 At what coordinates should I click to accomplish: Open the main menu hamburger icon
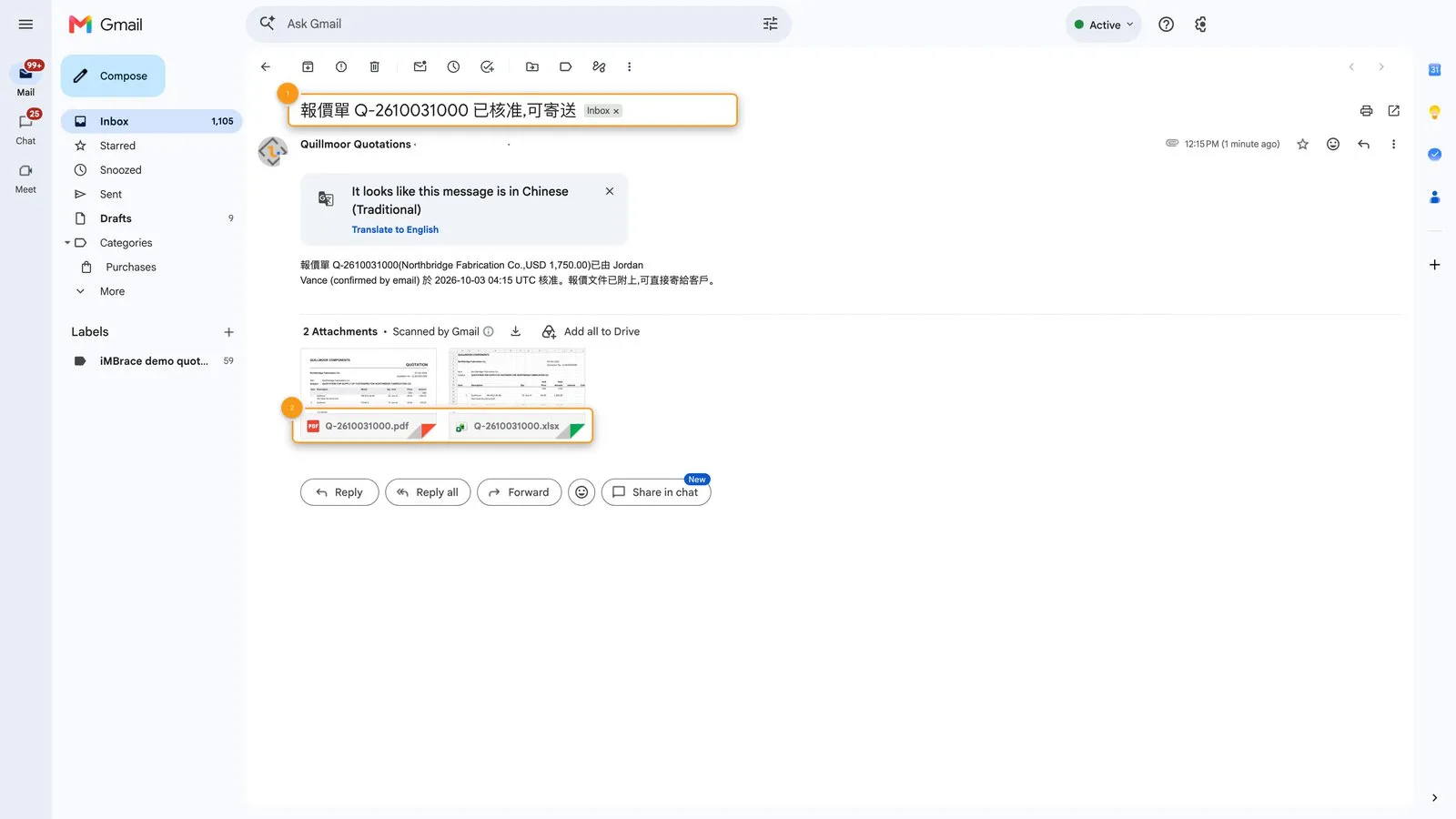click(25, 25)
